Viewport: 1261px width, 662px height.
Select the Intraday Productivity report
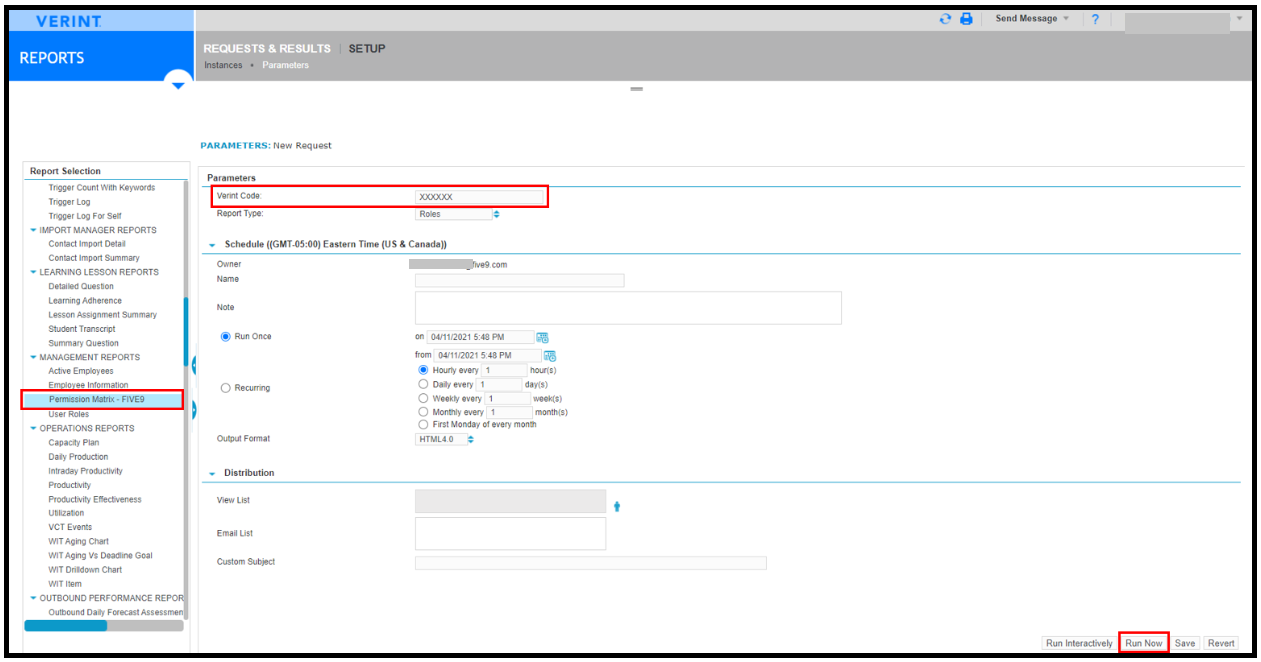(85, 471)
